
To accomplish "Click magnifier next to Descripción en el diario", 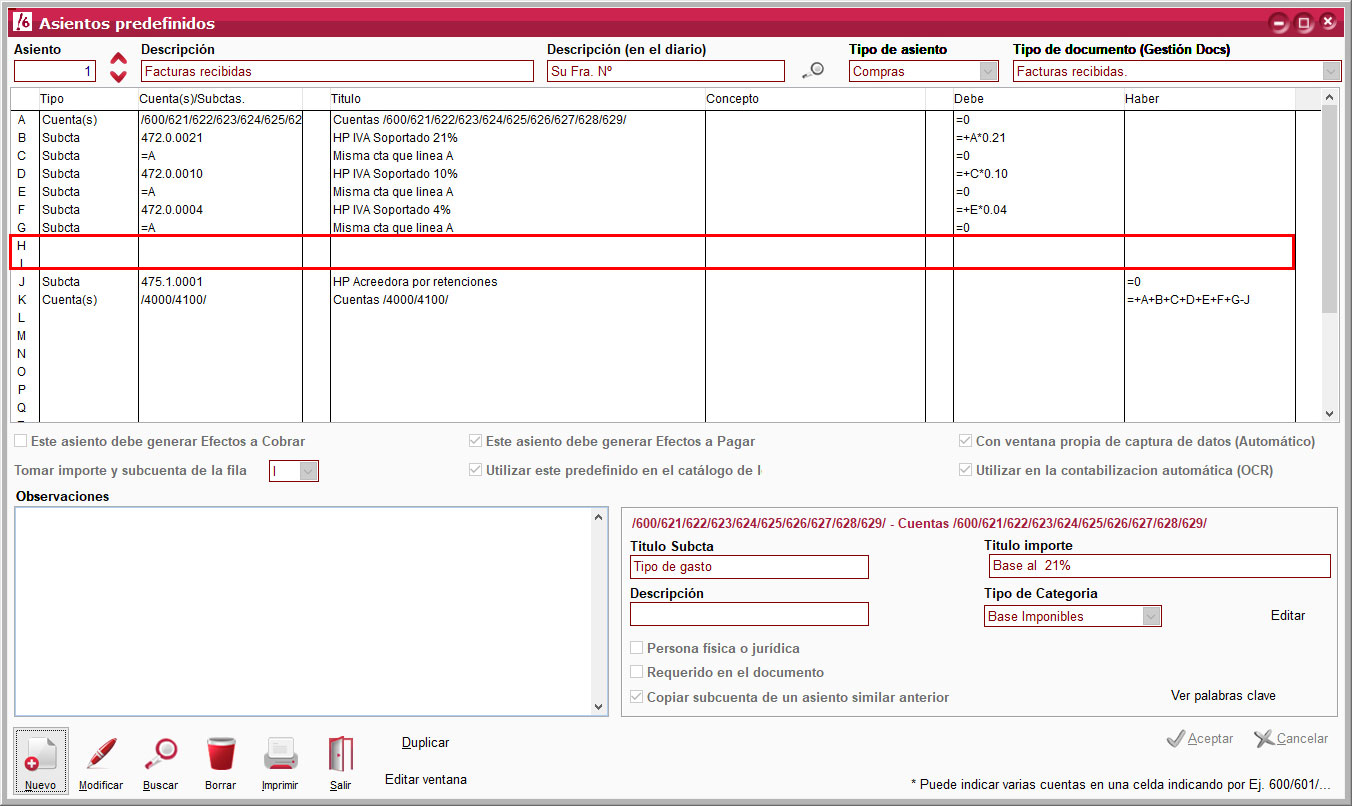I will pos(814,71).
